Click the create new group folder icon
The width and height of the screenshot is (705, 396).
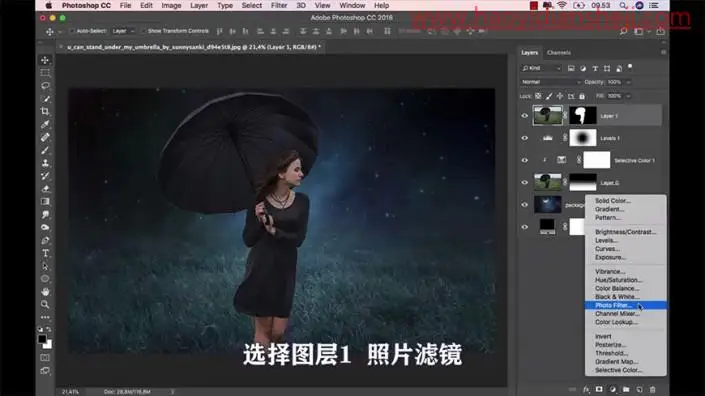(626, 389)
